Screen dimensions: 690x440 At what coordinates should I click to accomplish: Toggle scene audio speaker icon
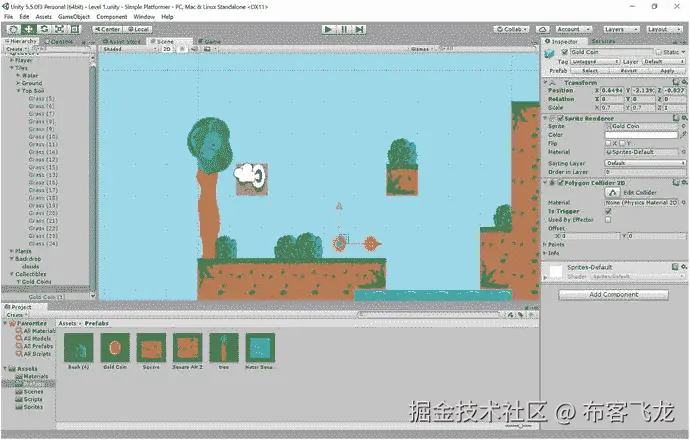(194, 49)
